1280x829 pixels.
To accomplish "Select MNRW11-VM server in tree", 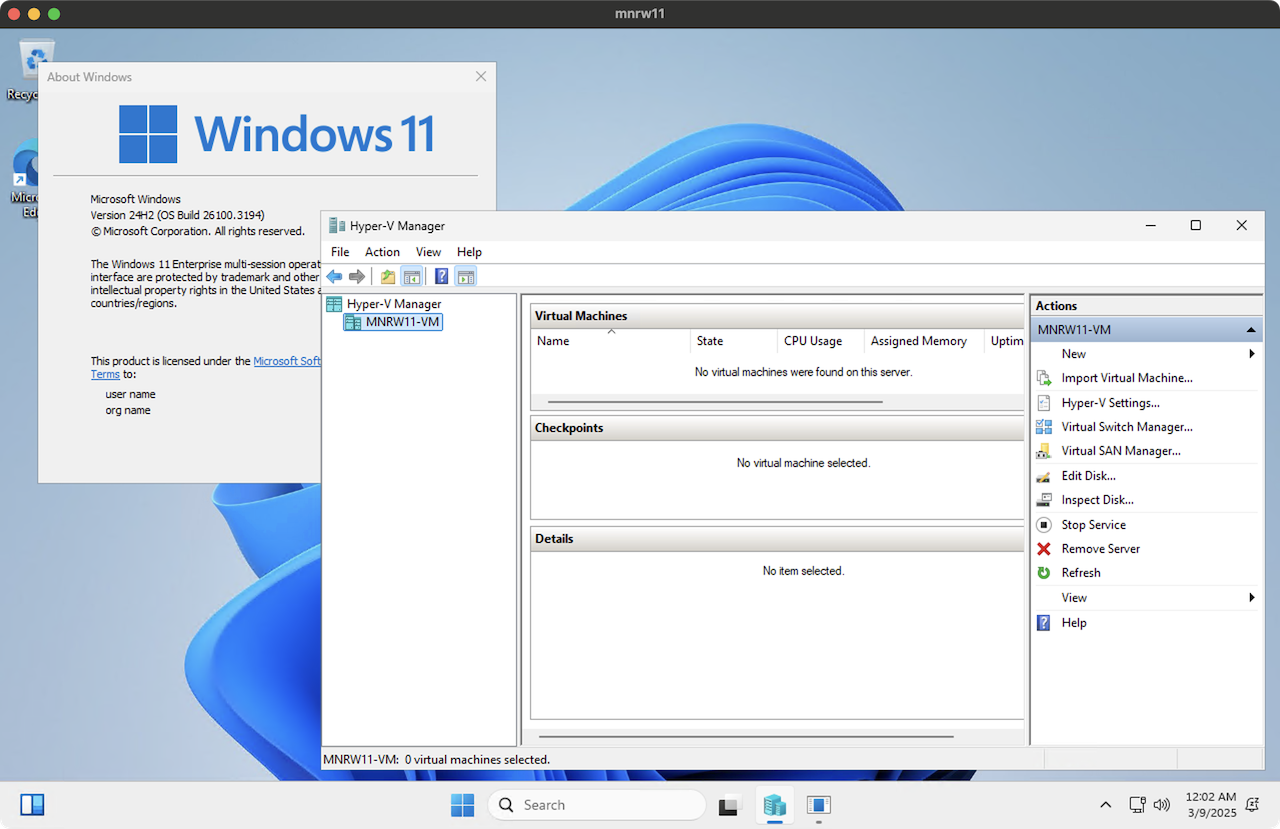I will tap(403, 322).
